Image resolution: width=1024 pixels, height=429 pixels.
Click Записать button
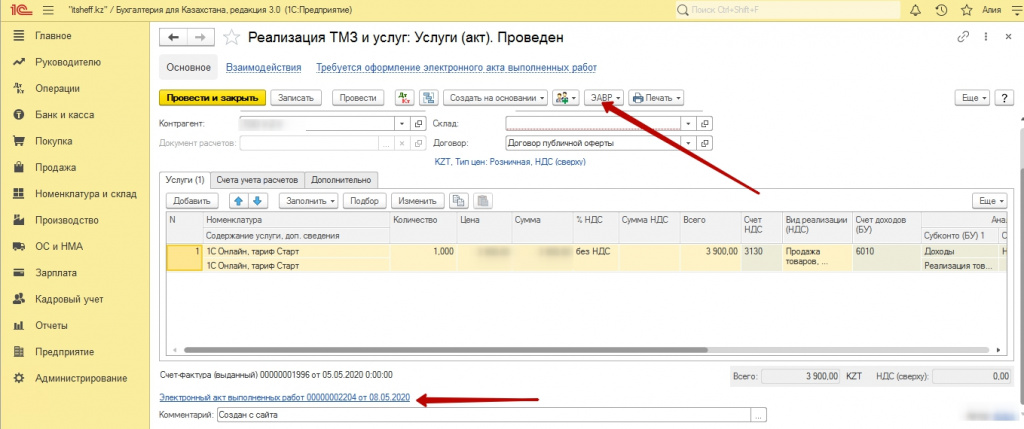296,98
